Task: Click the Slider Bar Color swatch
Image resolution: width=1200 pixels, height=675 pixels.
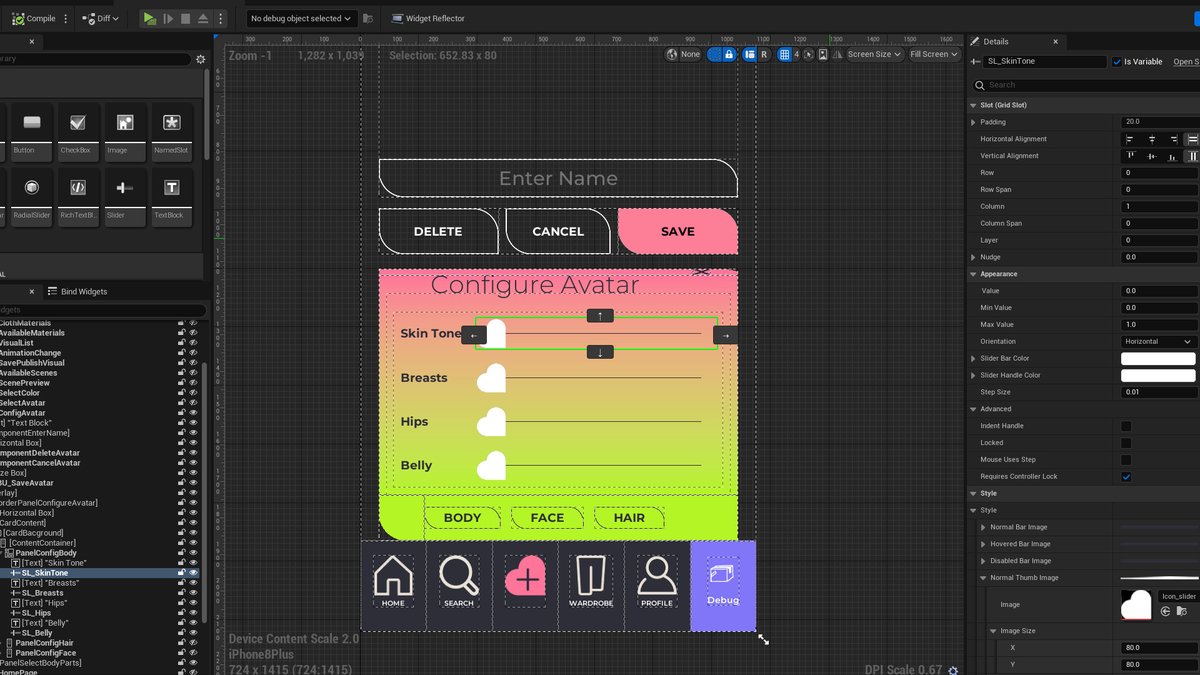Action: (1158, 358)
